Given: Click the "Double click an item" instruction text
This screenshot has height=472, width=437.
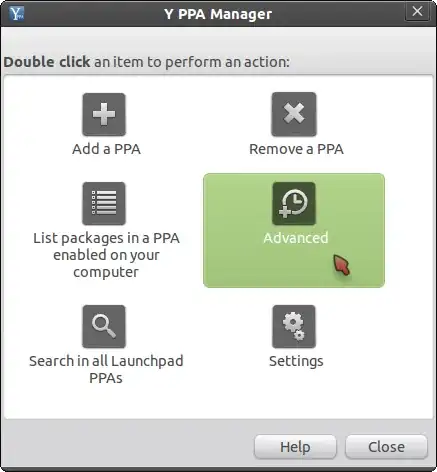Looking at the screenshot, I should tap(147, 62).
